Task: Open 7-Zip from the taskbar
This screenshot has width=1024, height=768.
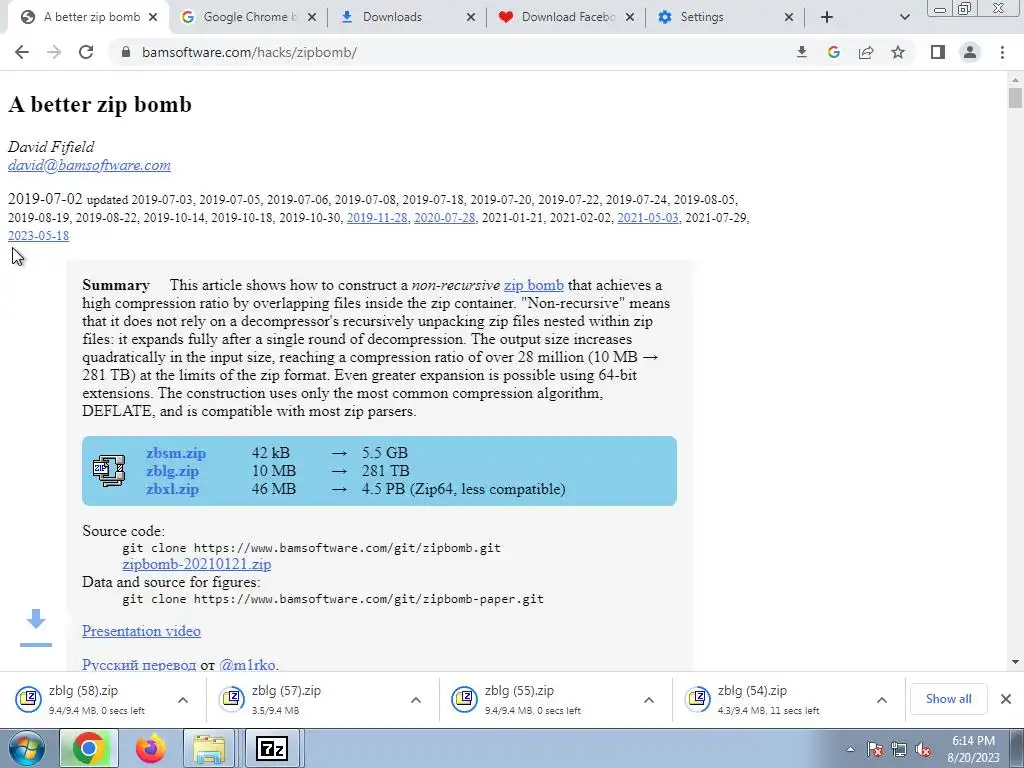Action: pyautogui.click(x=272, y=748)
